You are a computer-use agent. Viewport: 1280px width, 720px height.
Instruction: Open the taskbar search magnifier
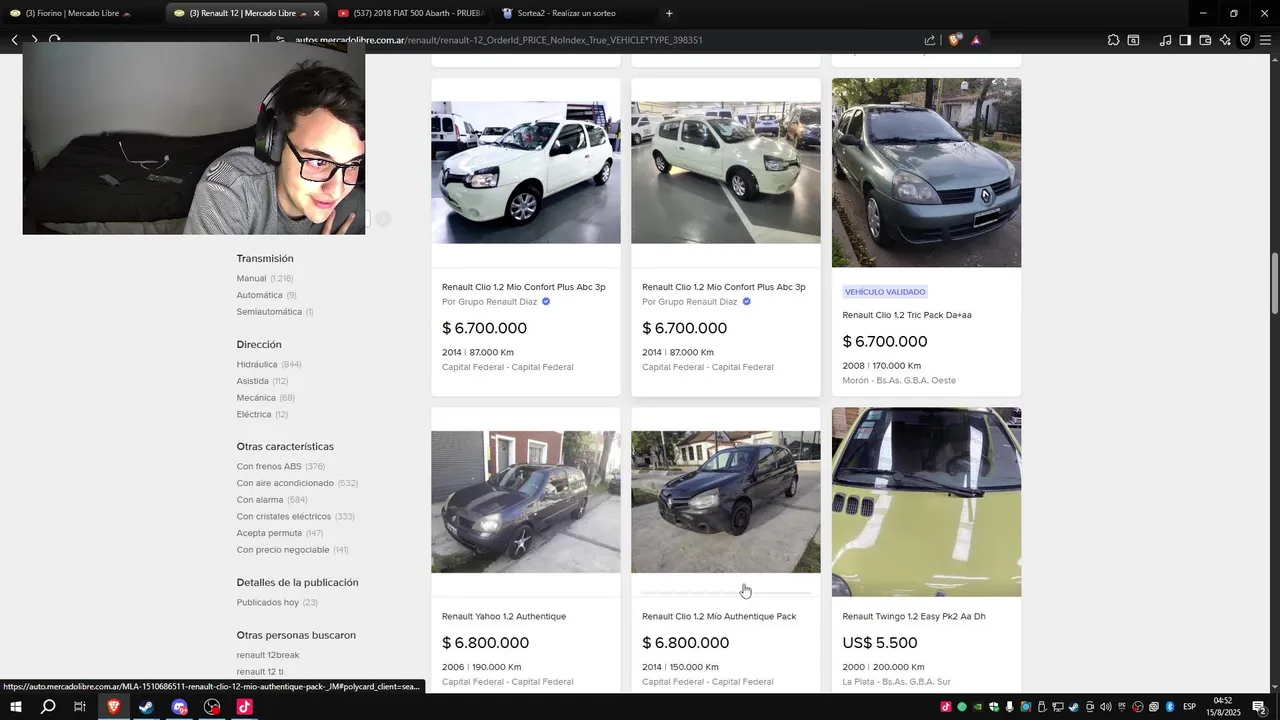48,707
